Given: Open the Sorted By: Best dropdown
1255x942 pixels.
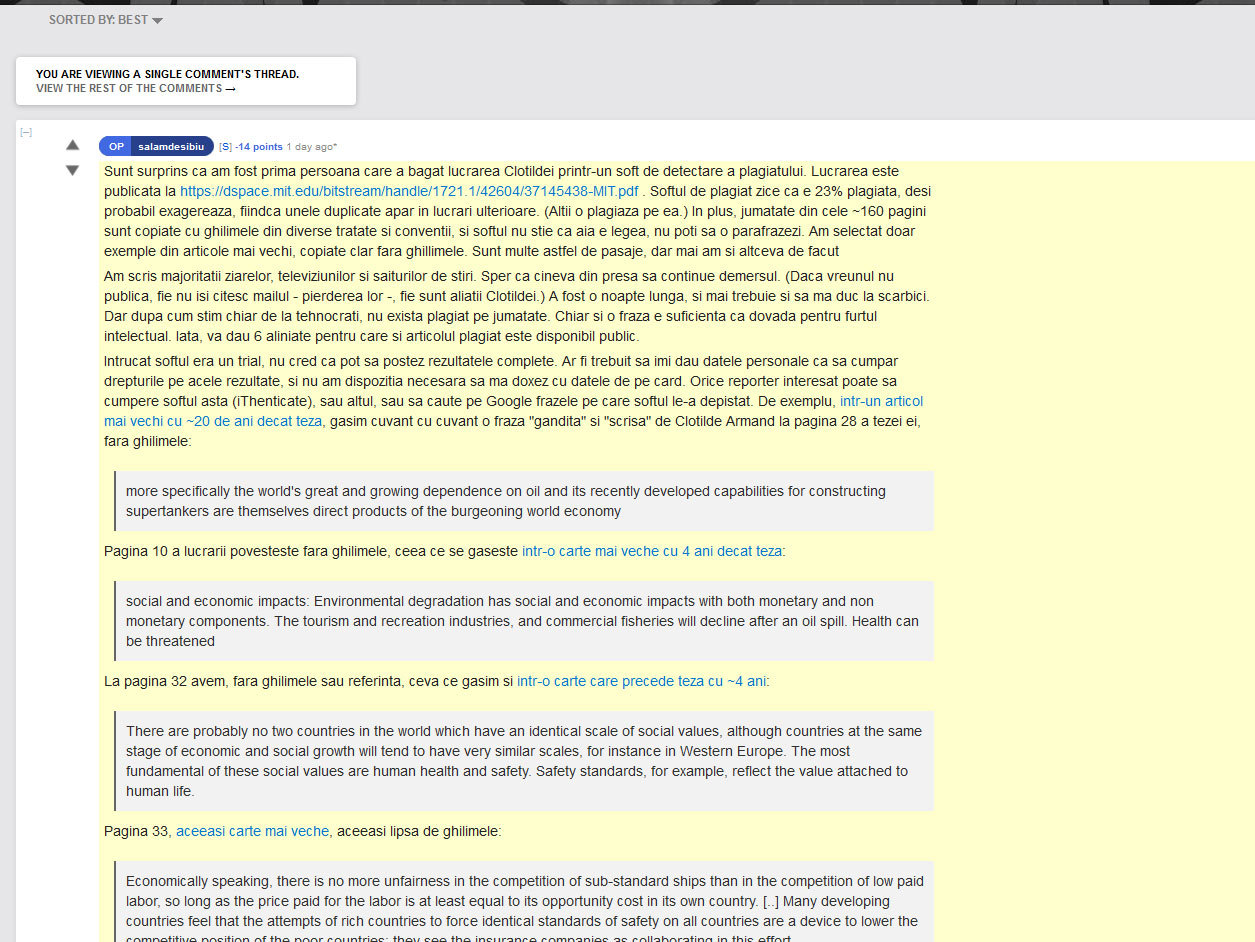Looking at the screenshot, I should tap(105, 20).
